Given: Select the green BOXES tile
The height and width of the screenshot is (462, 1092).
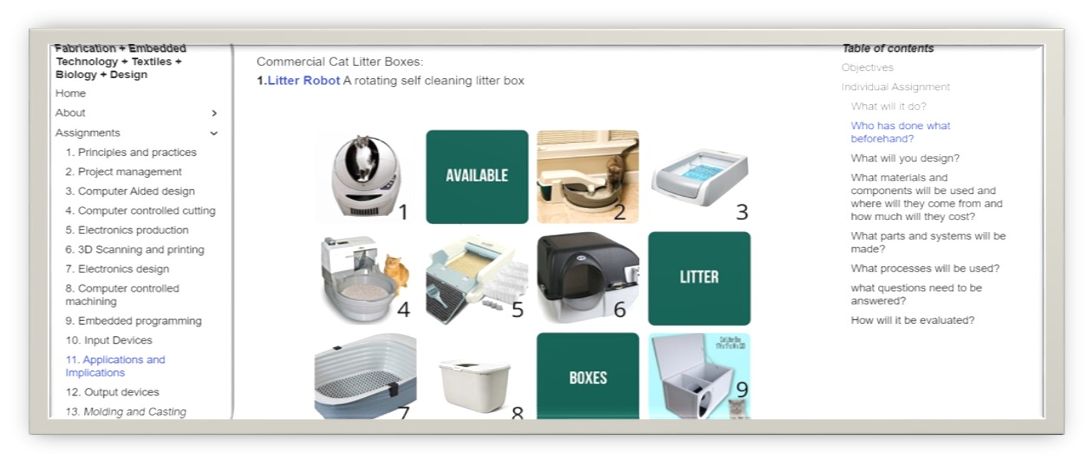Looking at the screenshot, I should click(x=588, y=376).
